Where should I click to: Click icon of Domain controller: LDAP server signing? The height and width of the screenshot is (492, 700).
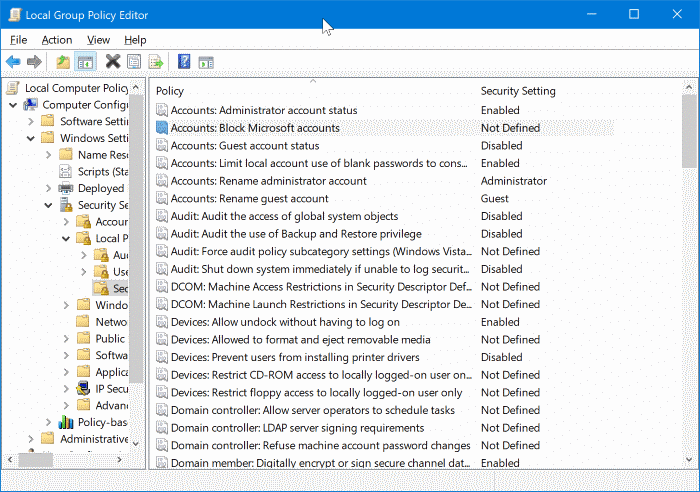pos(162,427)
